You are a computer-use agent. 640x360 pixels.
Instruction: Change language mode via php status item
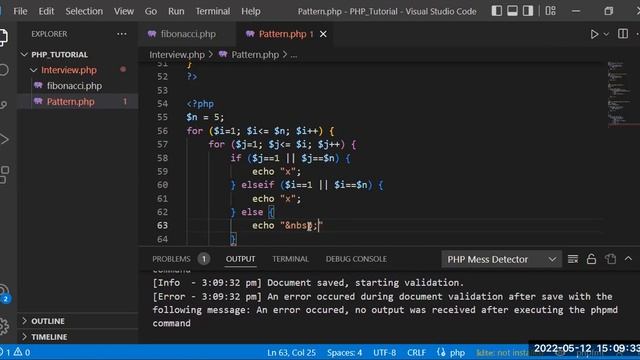click(x=457, y=353)
